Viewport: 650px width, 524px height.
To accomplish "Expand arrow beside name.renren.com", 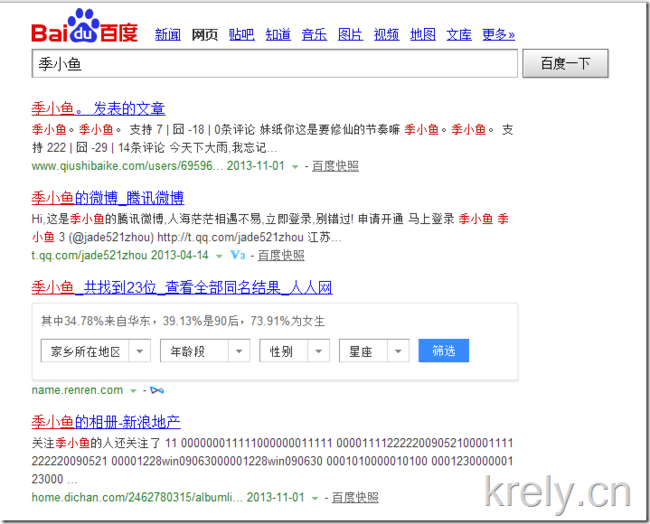I will [133, 391].
